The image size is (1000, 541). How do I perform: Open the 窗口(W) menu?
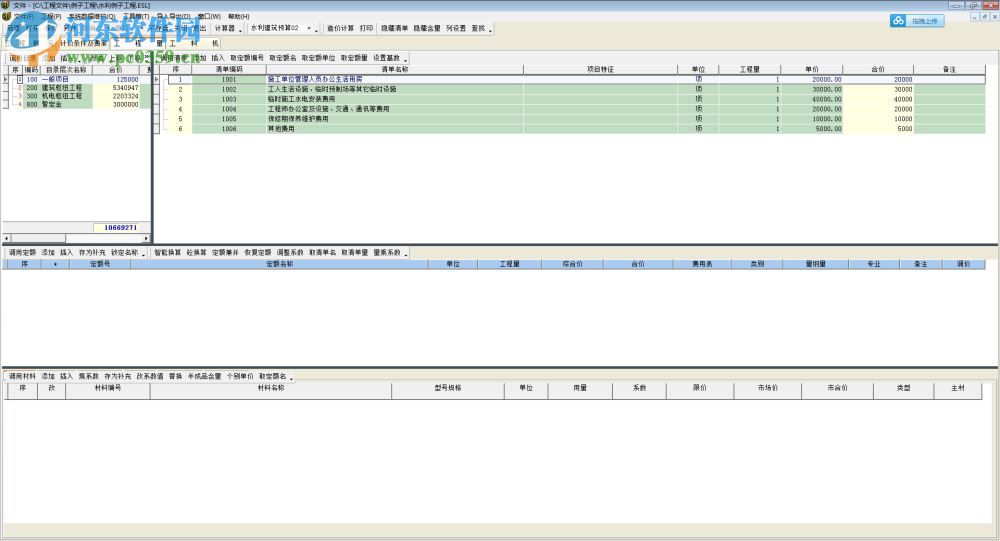click(209, 16)
